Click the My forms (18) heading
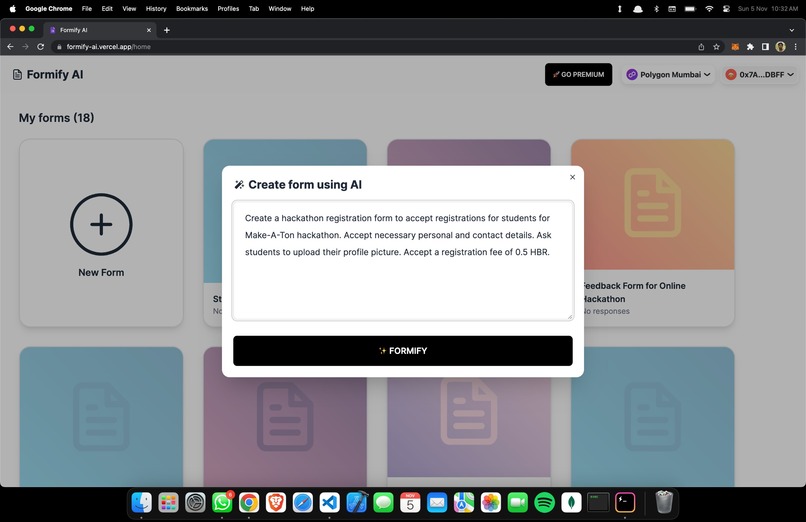The image size is (806, 522). click(x=57, y=118)
